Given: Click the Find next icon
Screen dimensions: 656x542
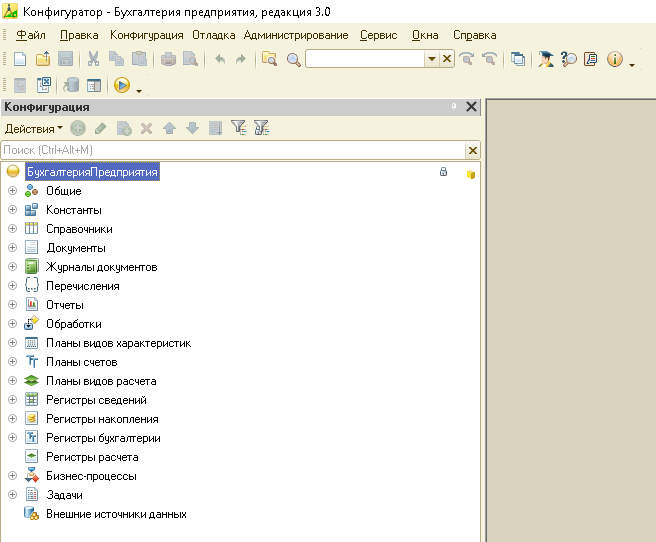Looking at the screenshot, I should 466,59.
